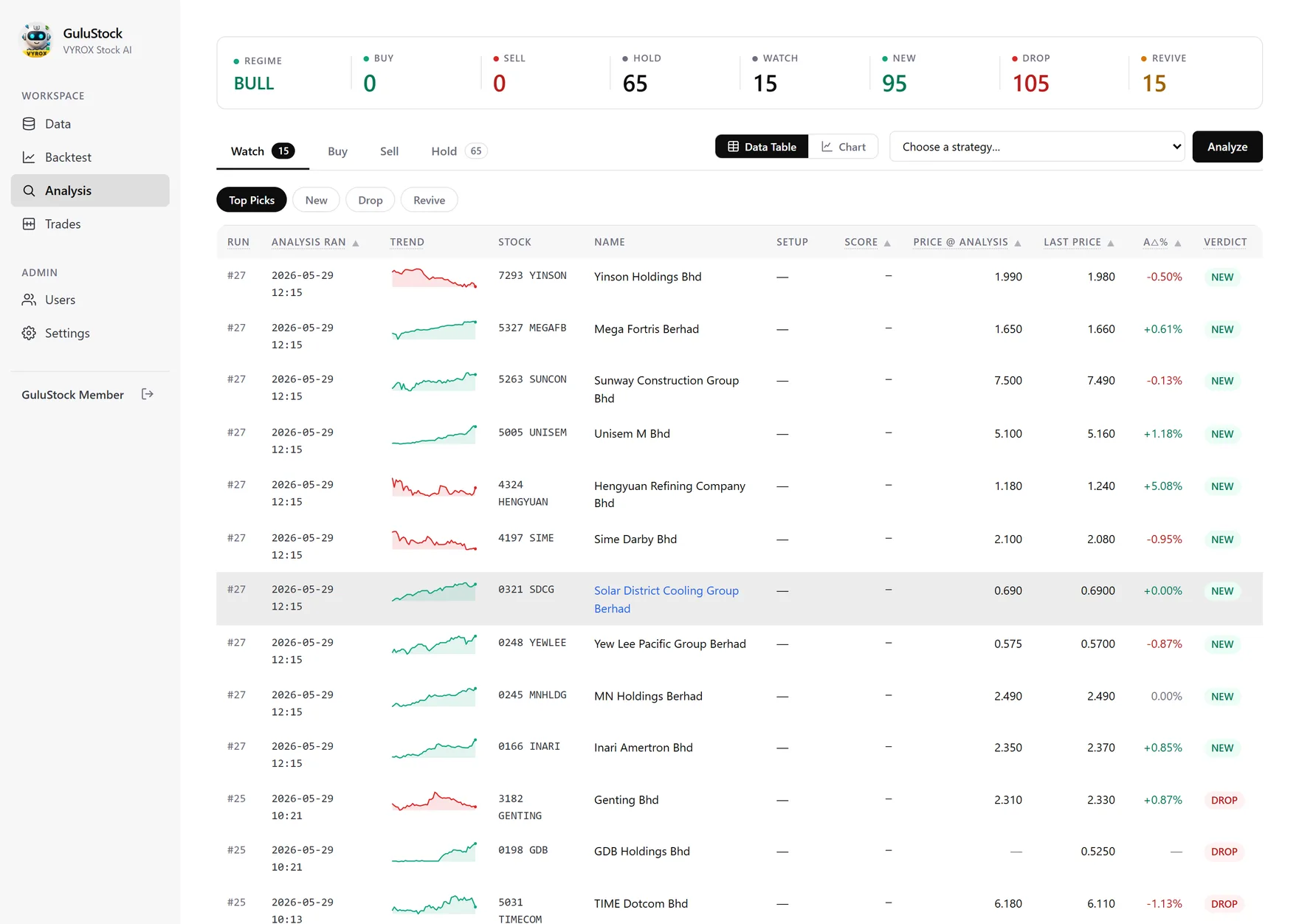Open the Choose a strategy dropdown
Image resolution: width=1299 pixels, height=924 pixels.
pyautogui.click(x=1037, y=146)
